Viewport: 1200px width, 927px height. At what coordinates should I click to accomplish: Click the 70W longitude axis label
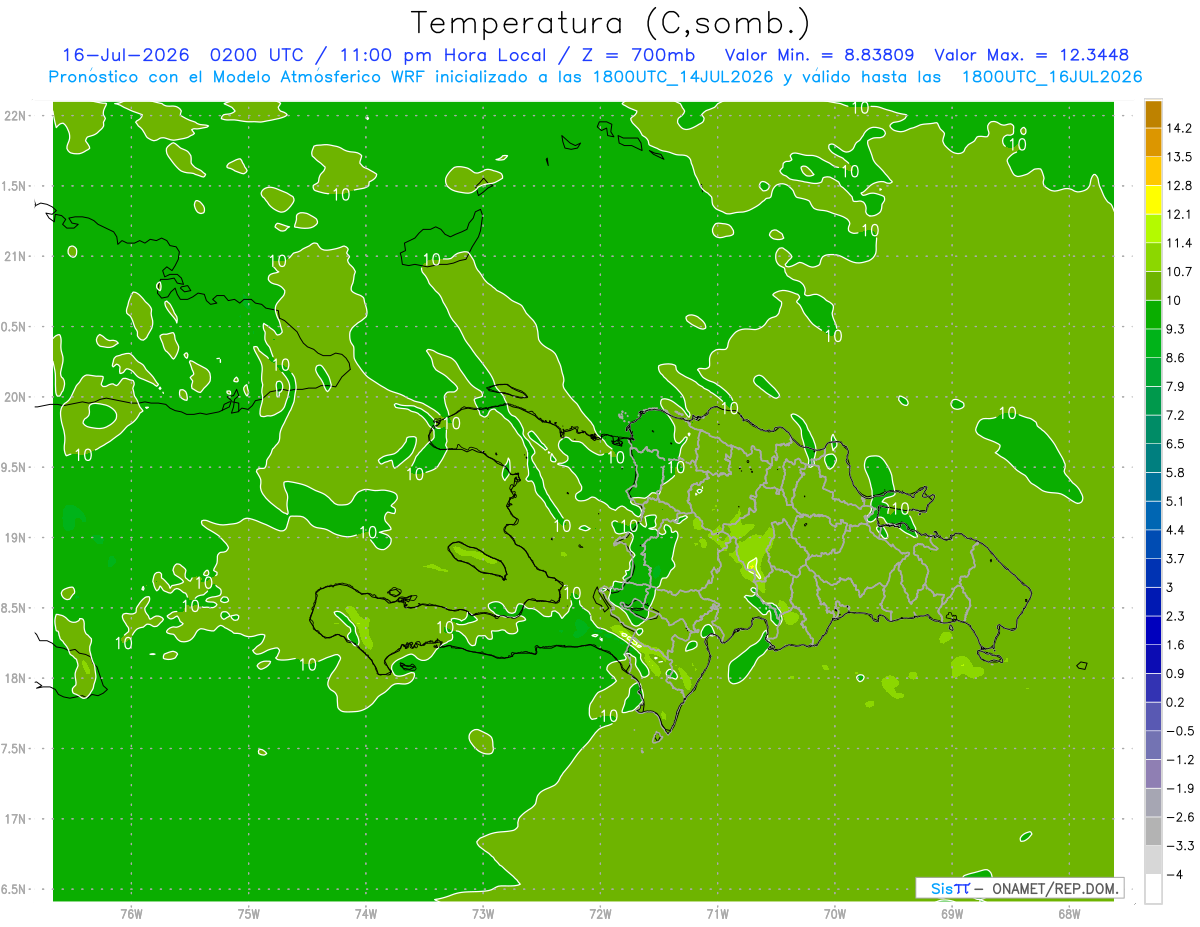(x=834, y=913)
